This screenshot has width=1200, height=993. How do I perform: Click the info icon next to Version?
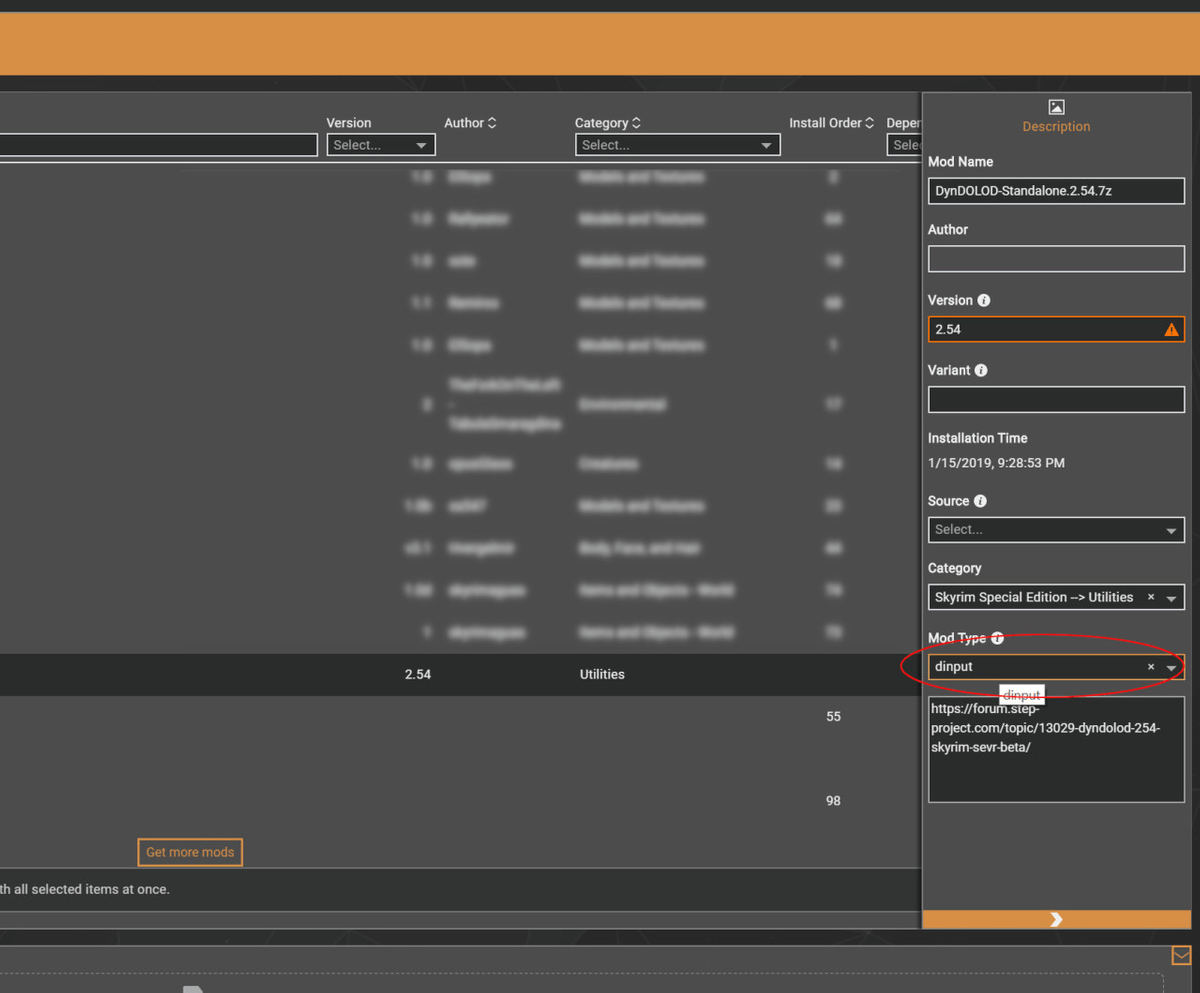pos(983,300)
